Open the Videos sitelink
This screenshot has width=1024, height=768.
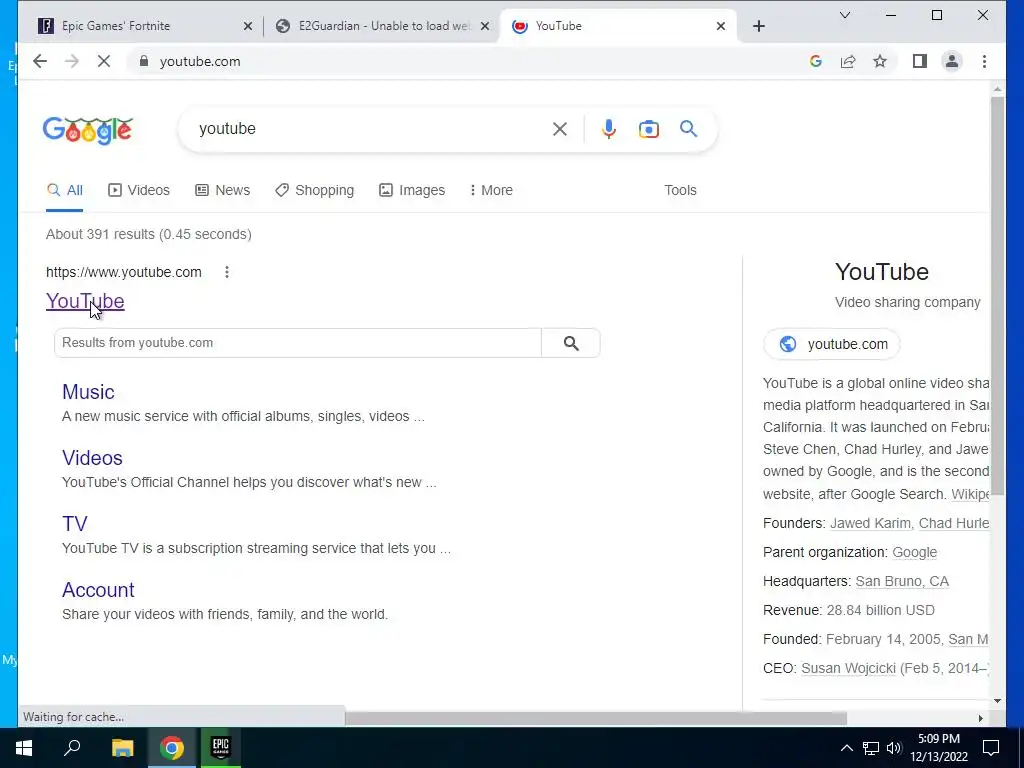(92, 458)
